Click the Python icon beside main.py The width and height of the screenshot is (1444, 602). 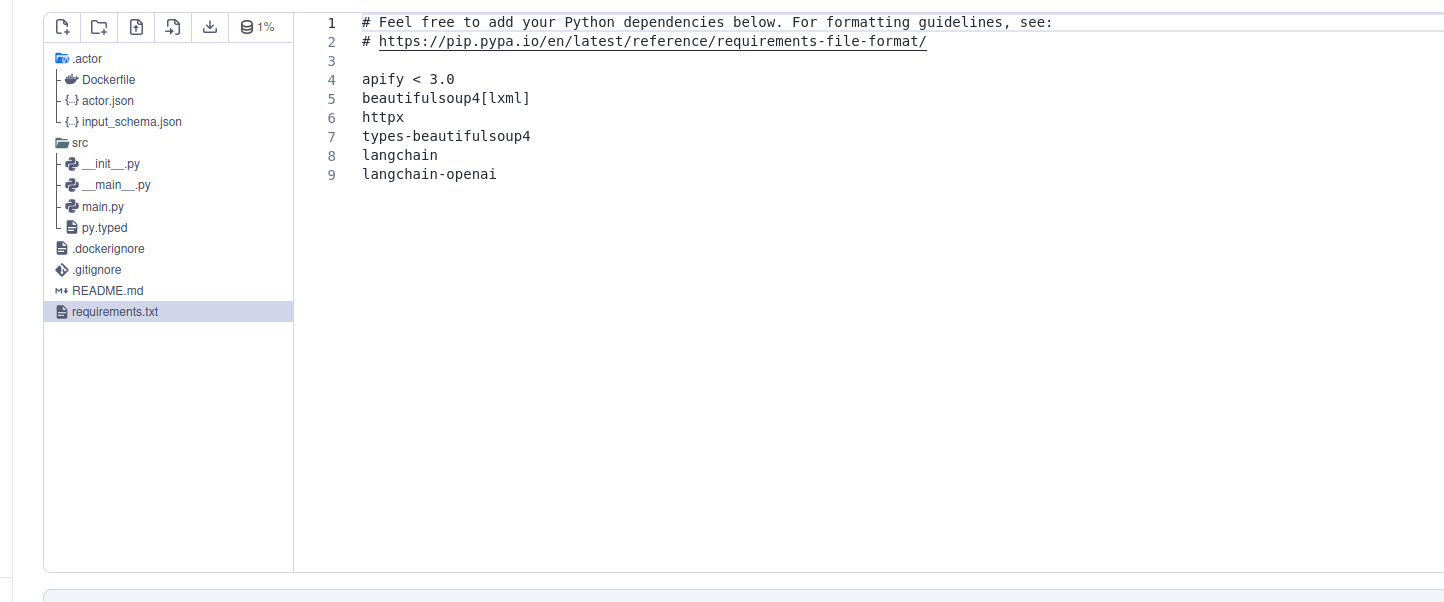(70, 206)
